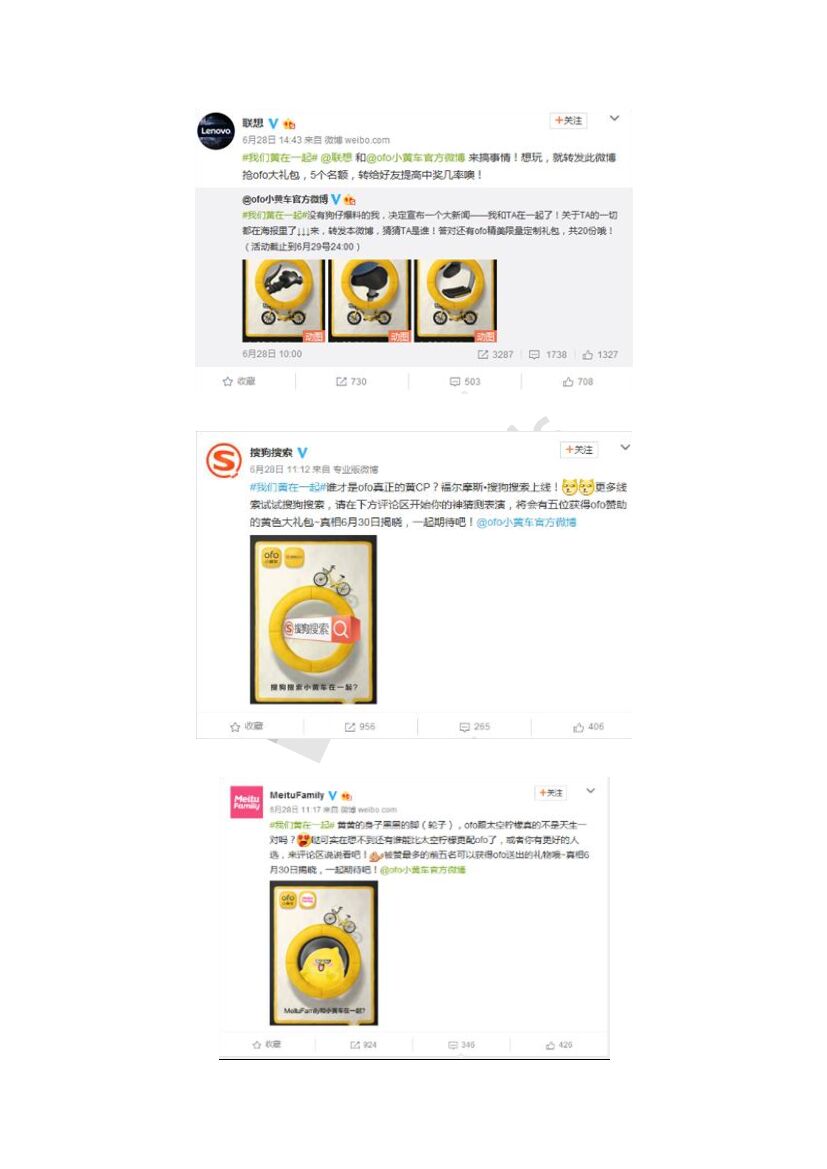
Task: Expand the chevron menu on Sogou post
Action: tap(625, 447)
